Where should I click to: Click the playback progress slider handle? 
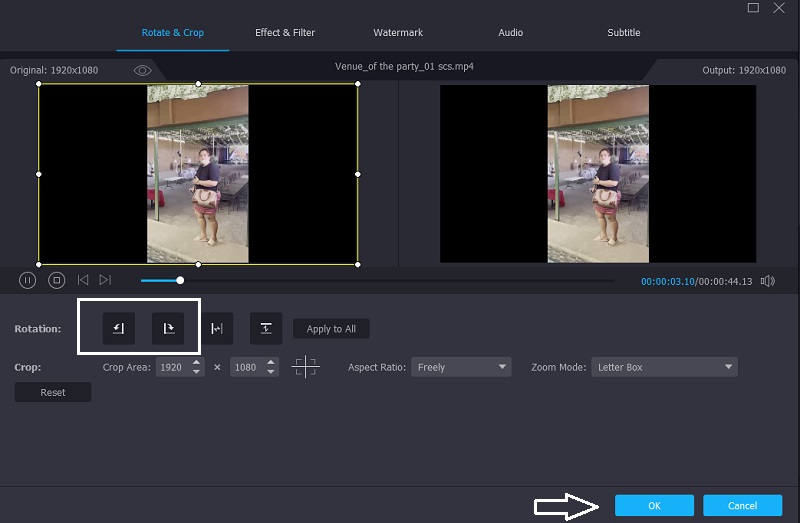pos(180,281)
